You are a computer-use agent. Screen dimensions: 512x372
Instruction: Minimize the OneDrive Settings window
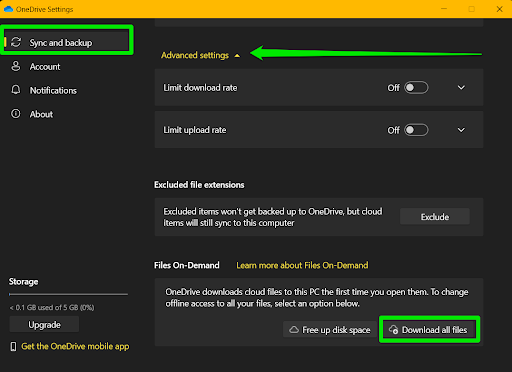[444, 9]
